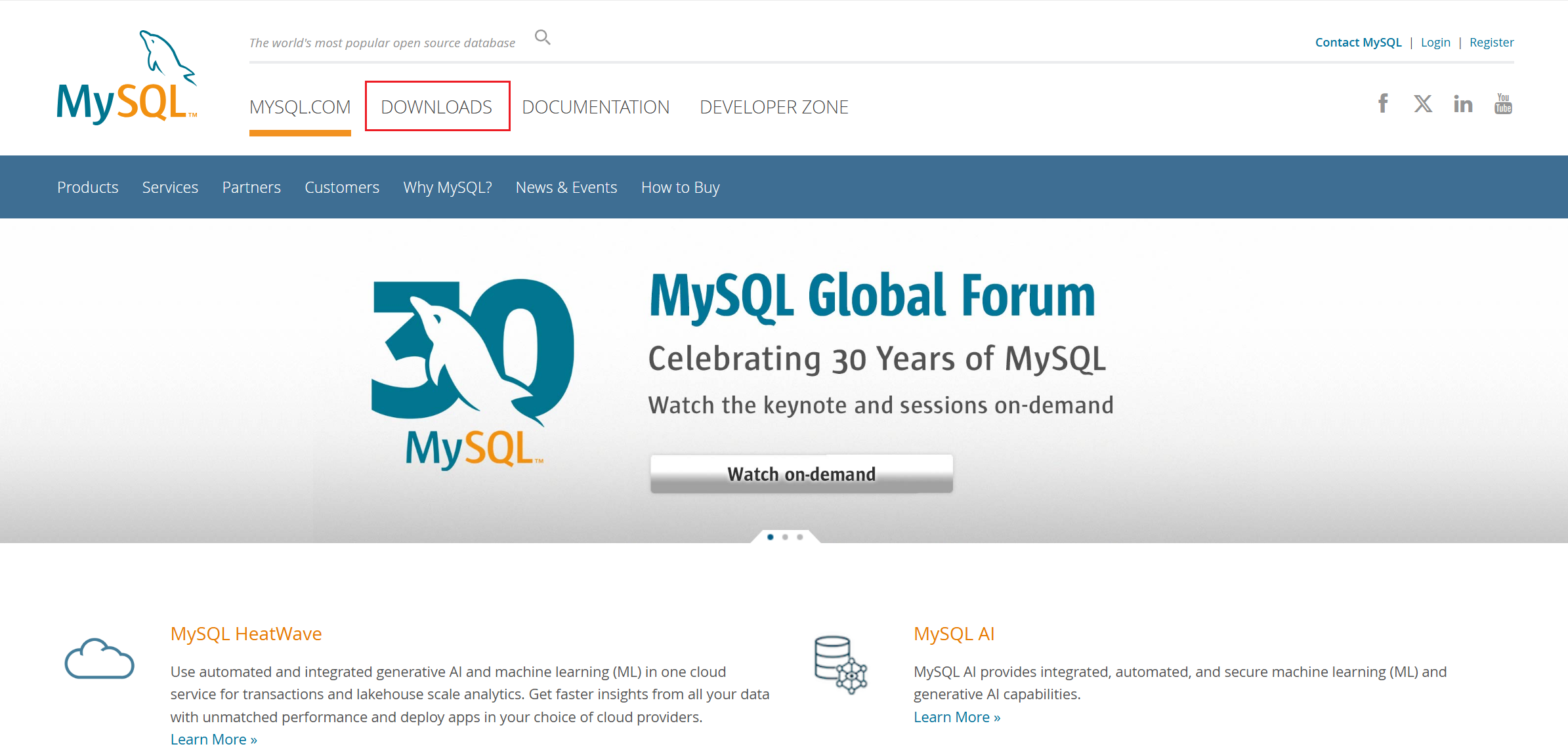Follow Learn More under MySQL HeatWave
The height and width of the screenshot is (755, 1568).
tap(214, 739)
